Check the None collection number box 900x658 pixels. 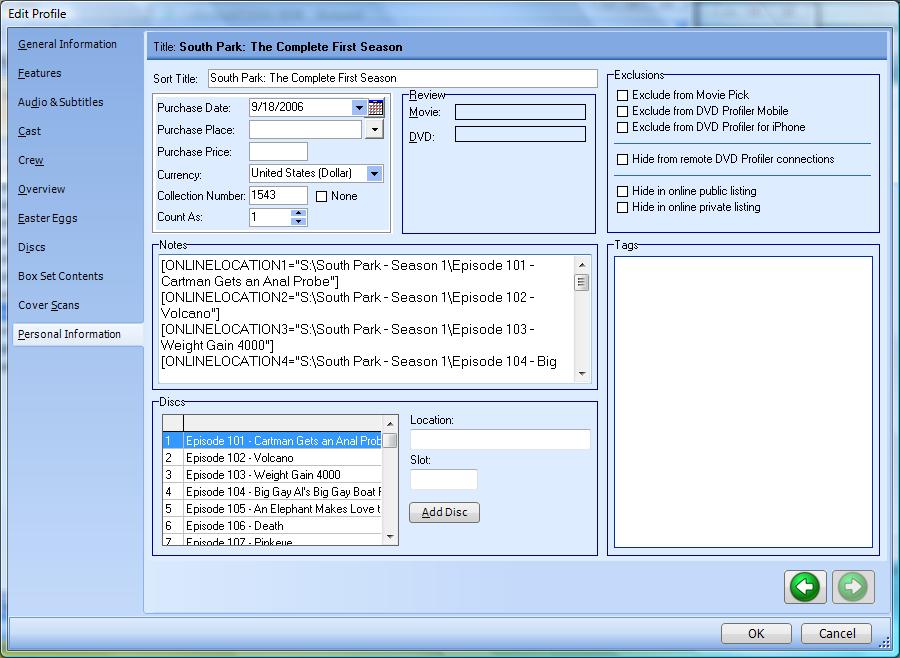tap(322, 196)
